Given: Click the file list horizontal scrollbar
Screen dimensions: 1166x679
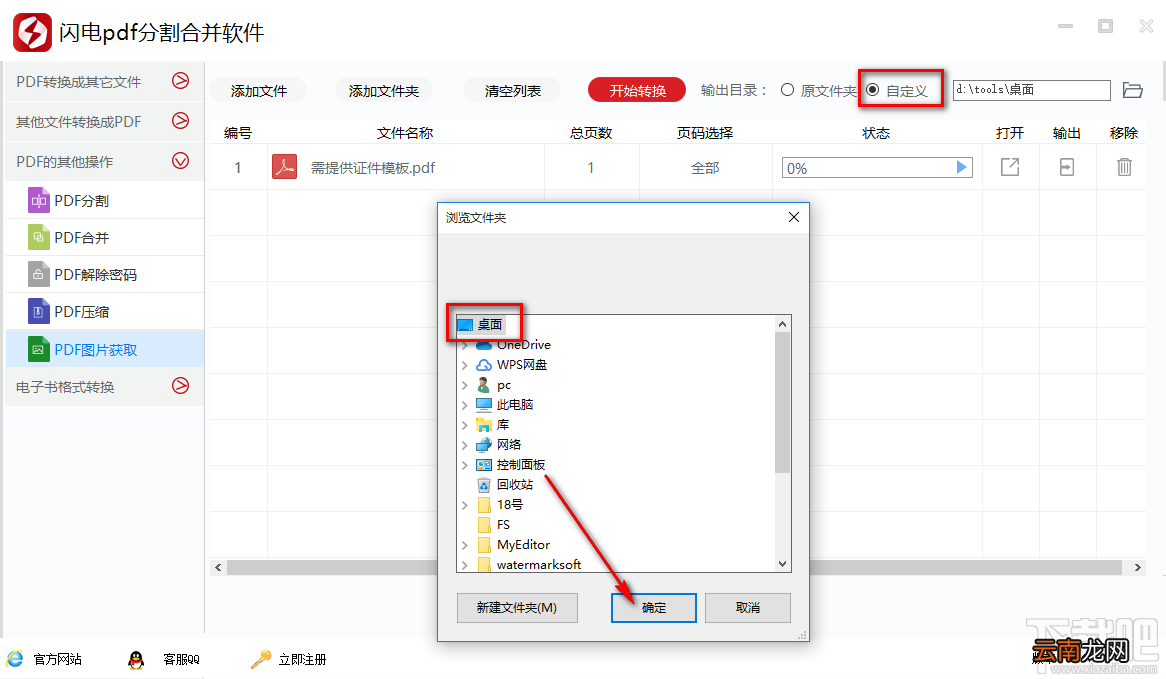Looking at the screenshot, I should 674,567.
